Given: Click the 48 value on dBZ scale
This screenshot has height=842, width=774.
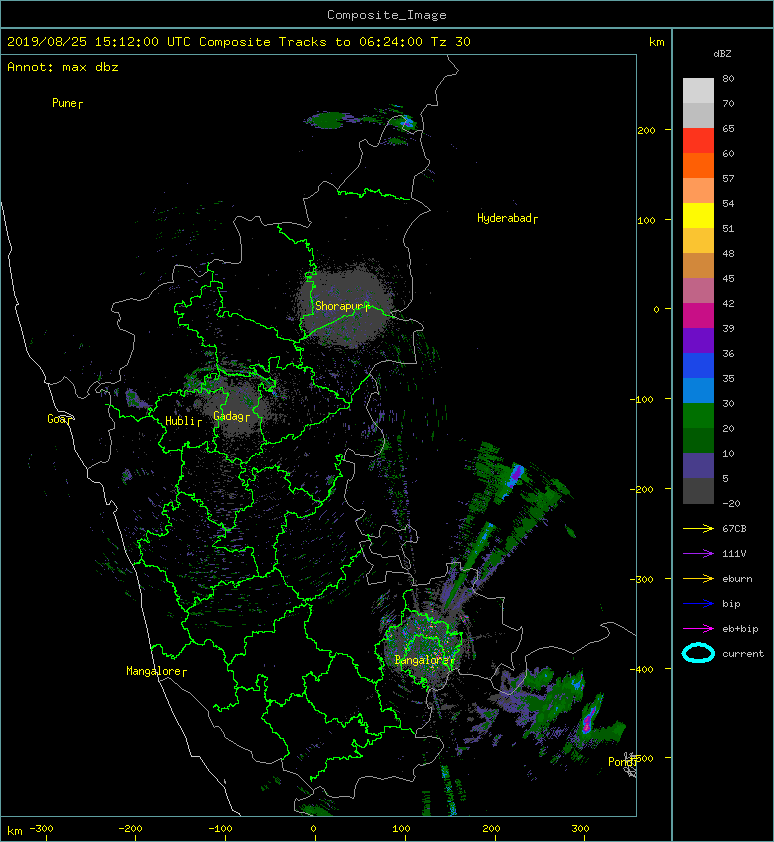Looking at the screenshot, I should click(728, 253).
